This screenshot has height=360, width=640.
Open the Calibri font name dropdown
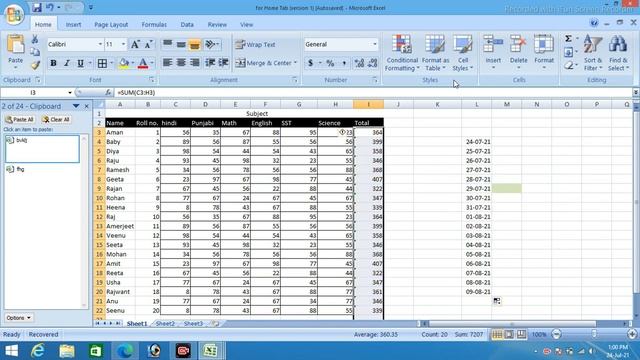[x=100, y=44]
